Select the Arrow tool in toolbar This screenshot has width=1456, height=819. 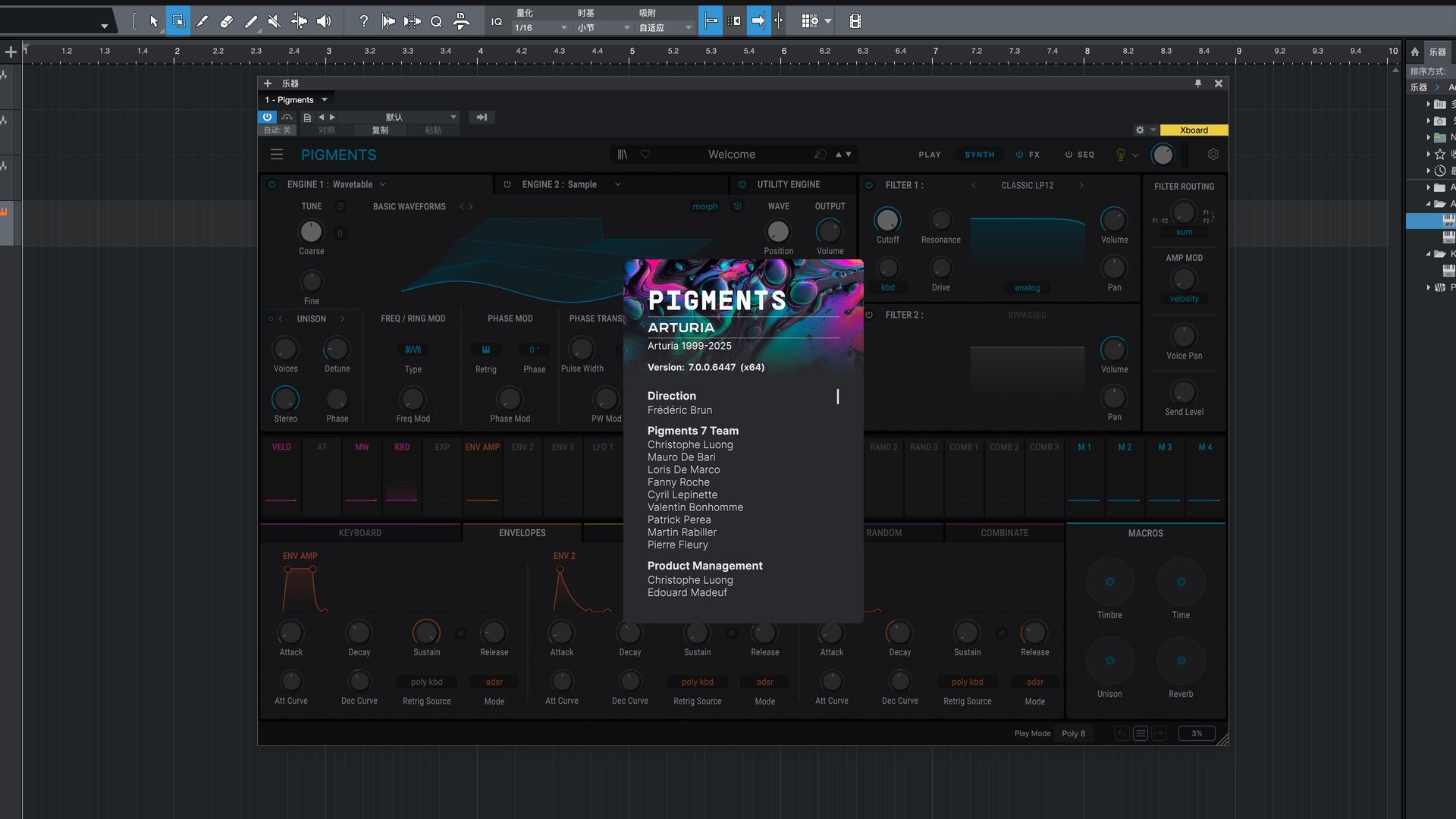point(154,21)
